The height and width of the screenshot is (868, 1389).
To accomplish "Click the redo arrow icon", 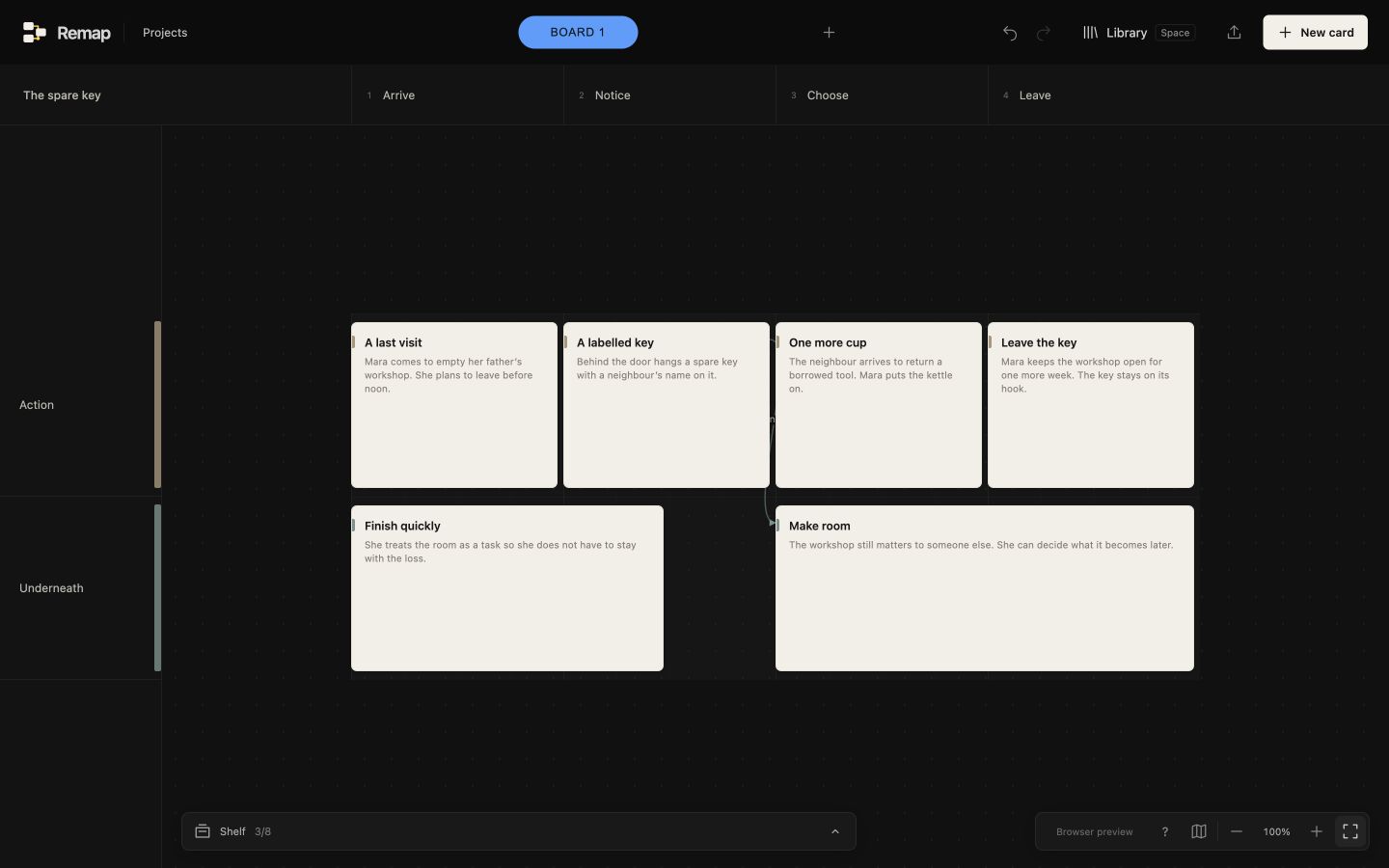I will point(1044,33).
